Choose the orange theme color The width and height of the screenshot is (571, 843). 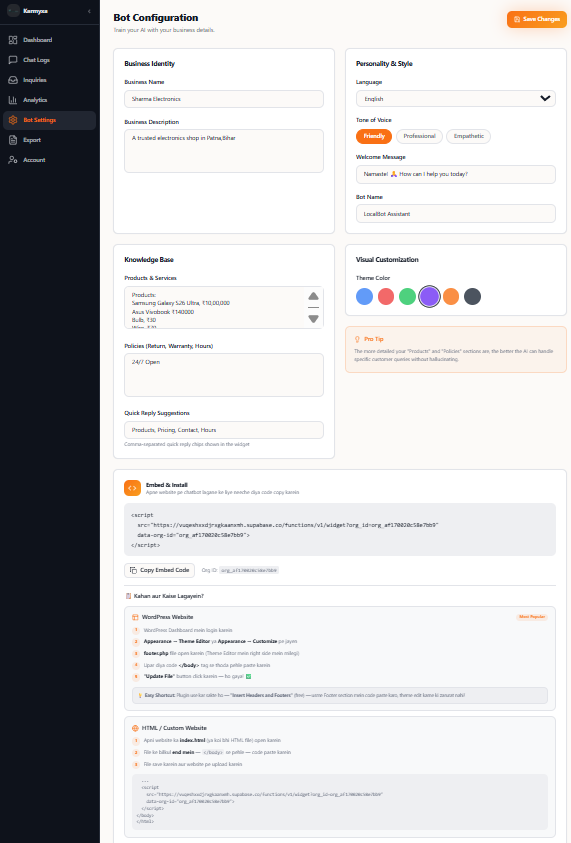pos(451,296)
